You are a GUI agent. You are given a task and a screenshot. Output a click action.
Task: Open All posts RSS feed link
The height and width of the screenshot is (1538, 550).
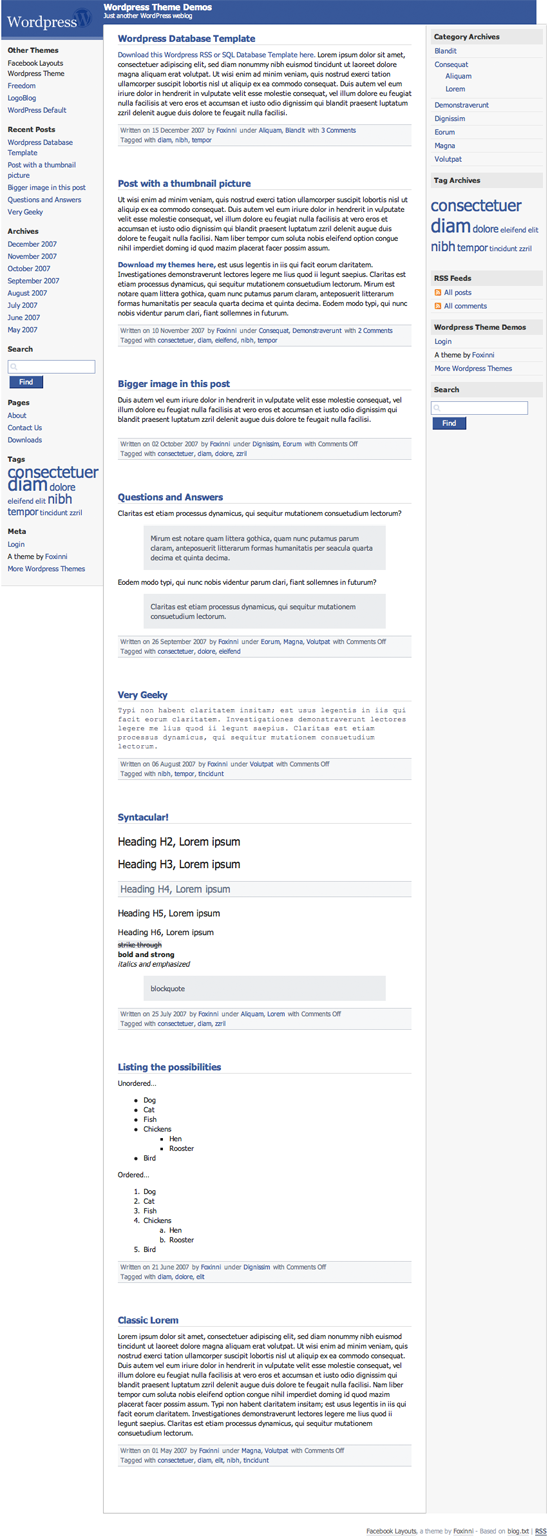tap(457, 293)
